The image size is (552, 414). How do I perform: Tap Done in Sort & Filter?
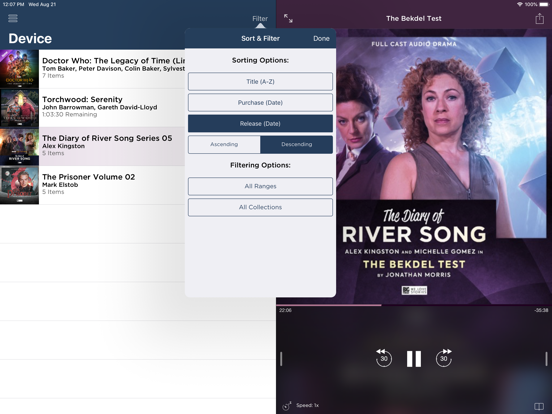pyautogui.click(x=321, y=38)
